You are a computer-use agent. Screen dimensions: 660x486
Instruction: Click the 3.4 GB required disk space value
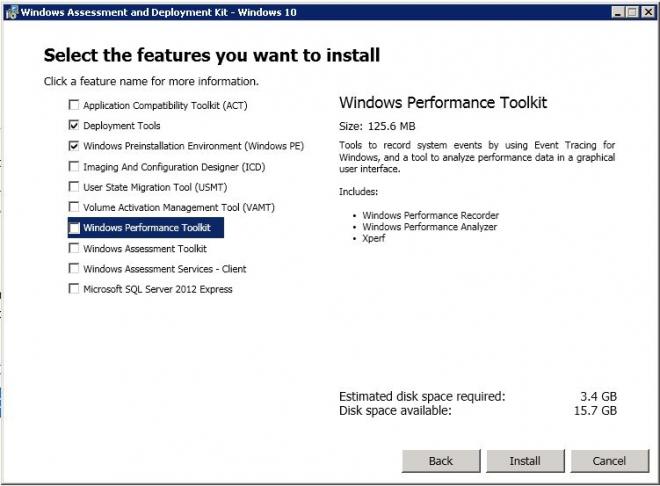coord(599,396)
